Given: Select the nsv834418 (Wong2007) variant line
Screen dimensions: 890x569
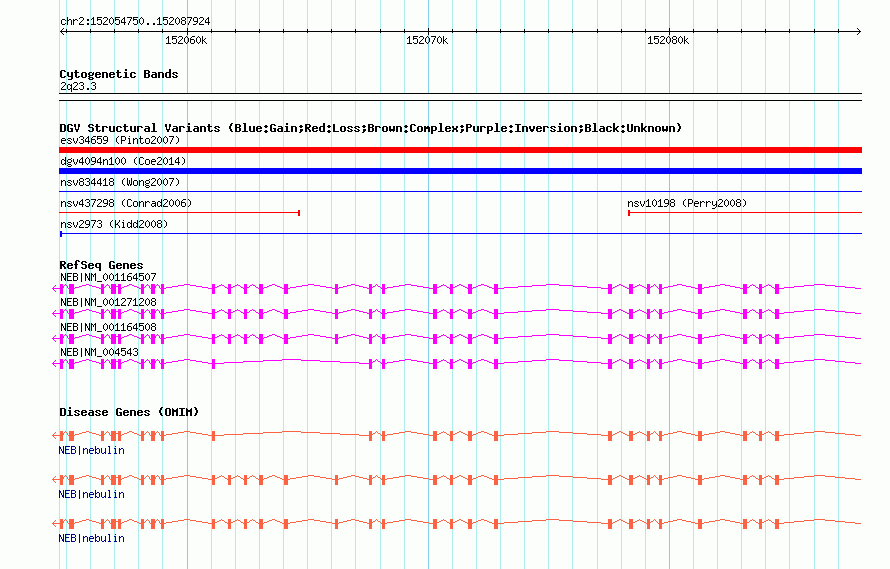Looking at the screenshot, I should pyautogui.click(x=460, y=192).
